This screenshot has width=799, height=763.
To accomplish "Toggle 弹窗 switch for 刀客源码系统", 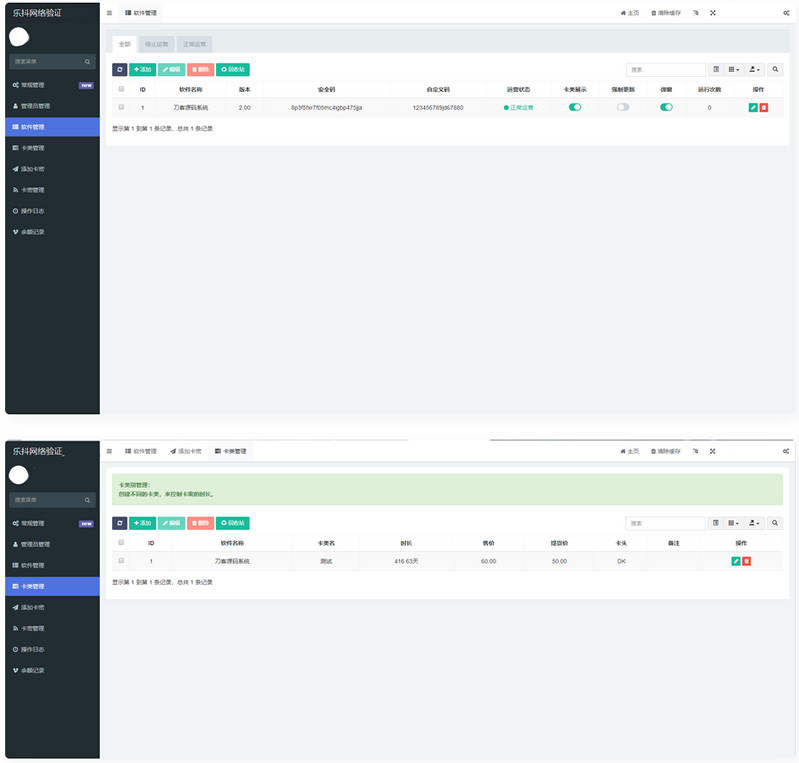I will click(x=666, y=107).
